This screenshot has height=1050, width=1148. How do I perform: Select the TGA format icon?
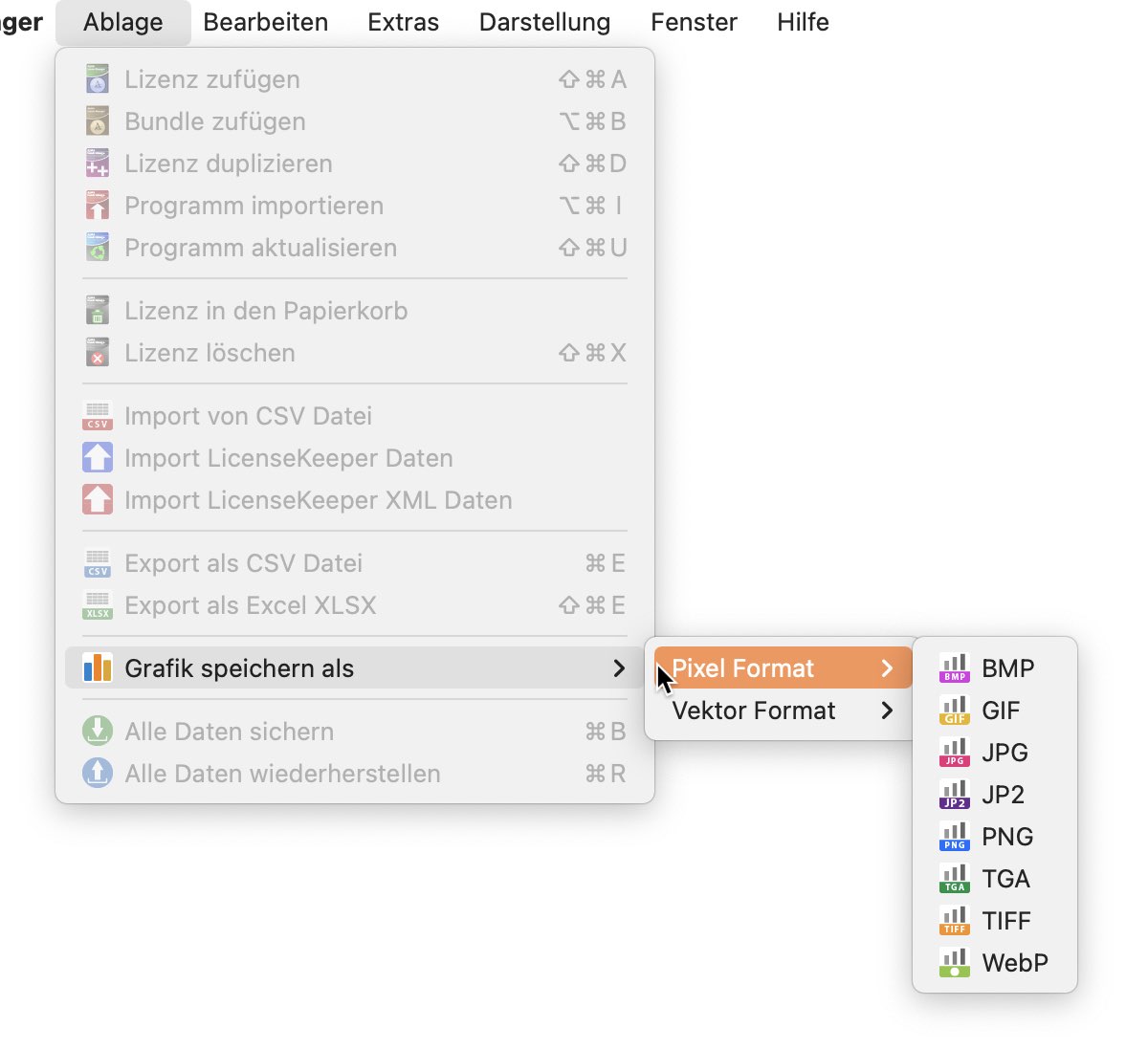954,879
